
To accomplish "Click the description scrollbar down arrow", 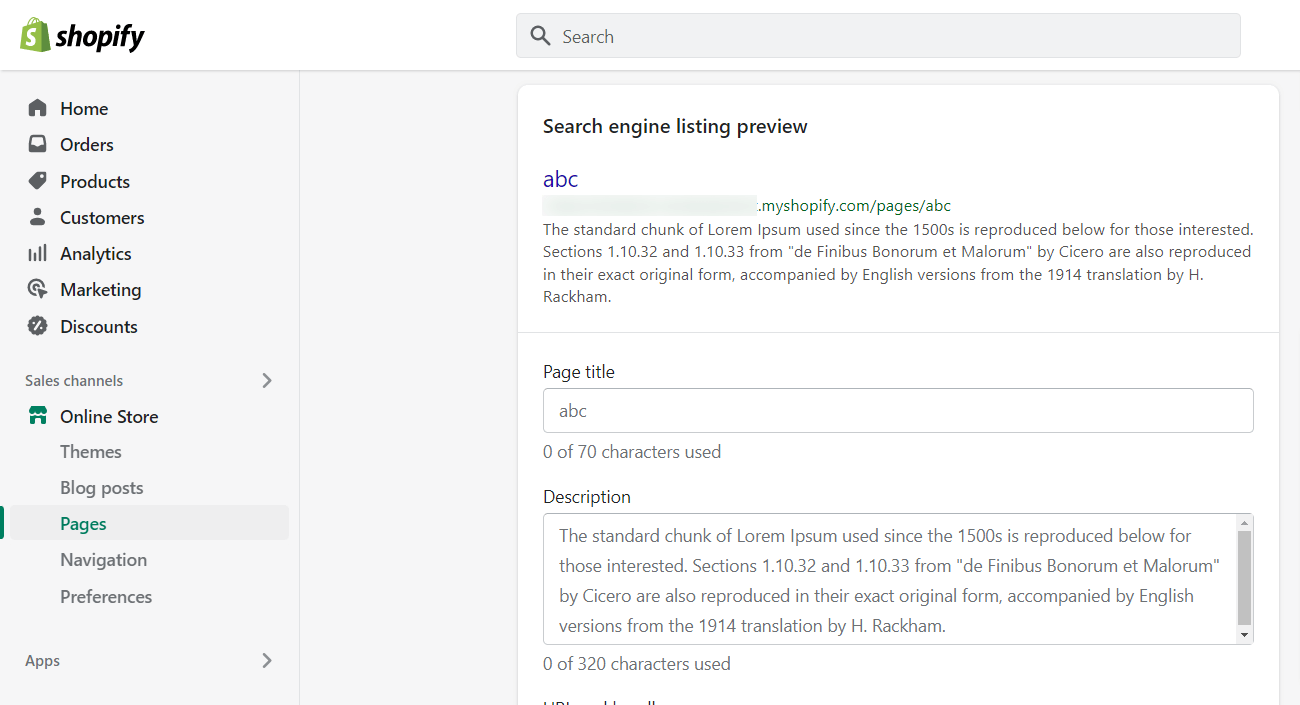I will (x=1244, y=635).
